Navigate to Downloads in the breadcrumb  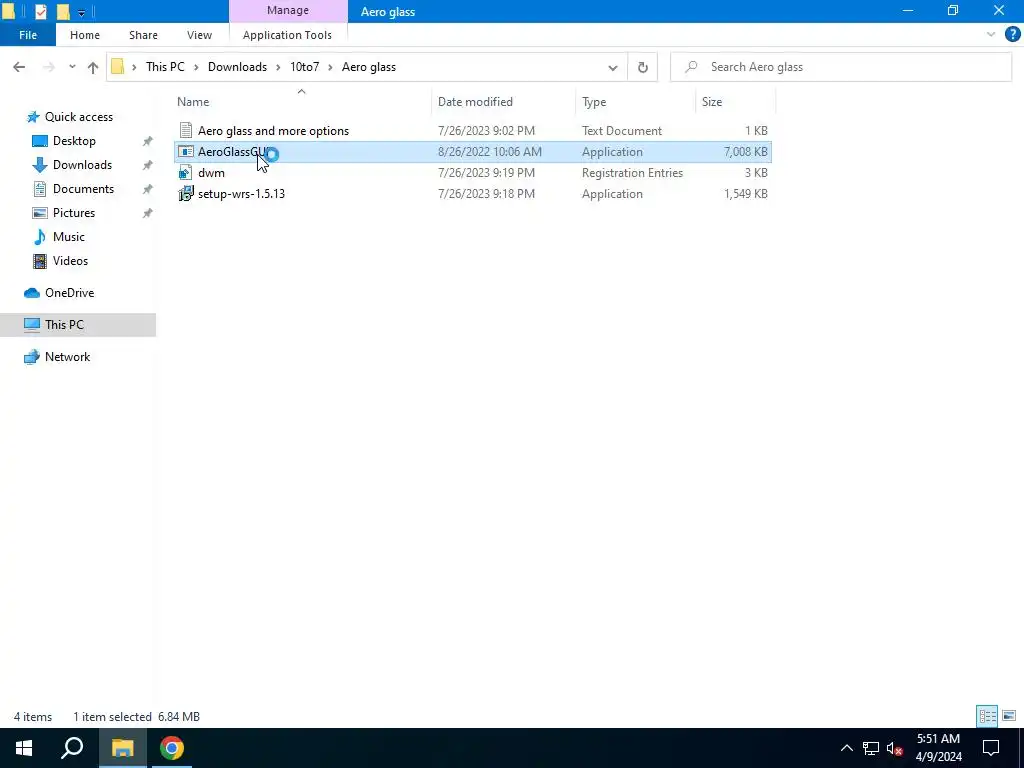(237, 67)
